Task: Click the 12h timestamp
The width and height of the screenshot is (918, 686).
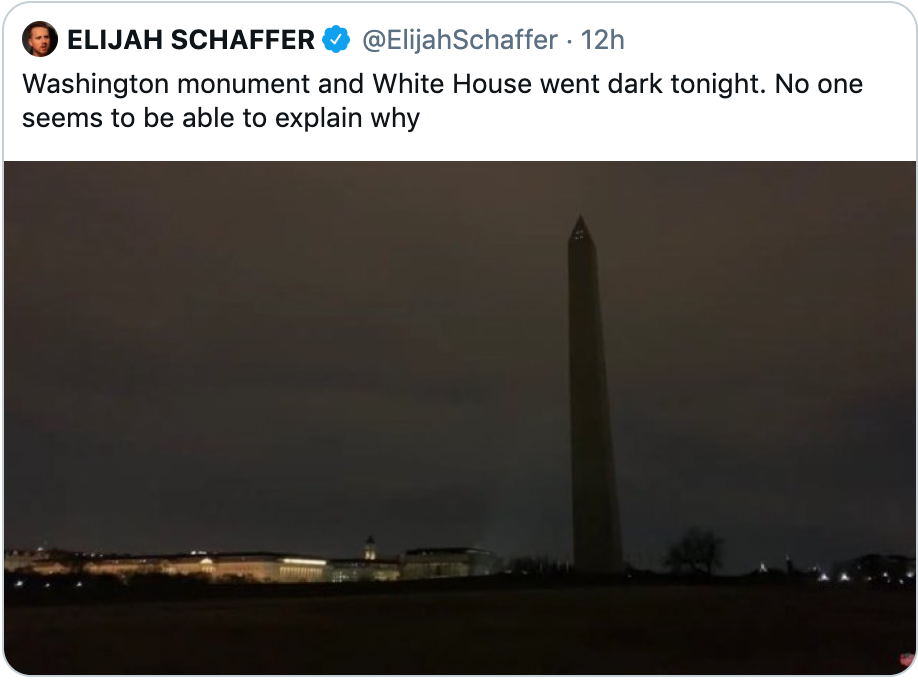Action: (603, 40)
